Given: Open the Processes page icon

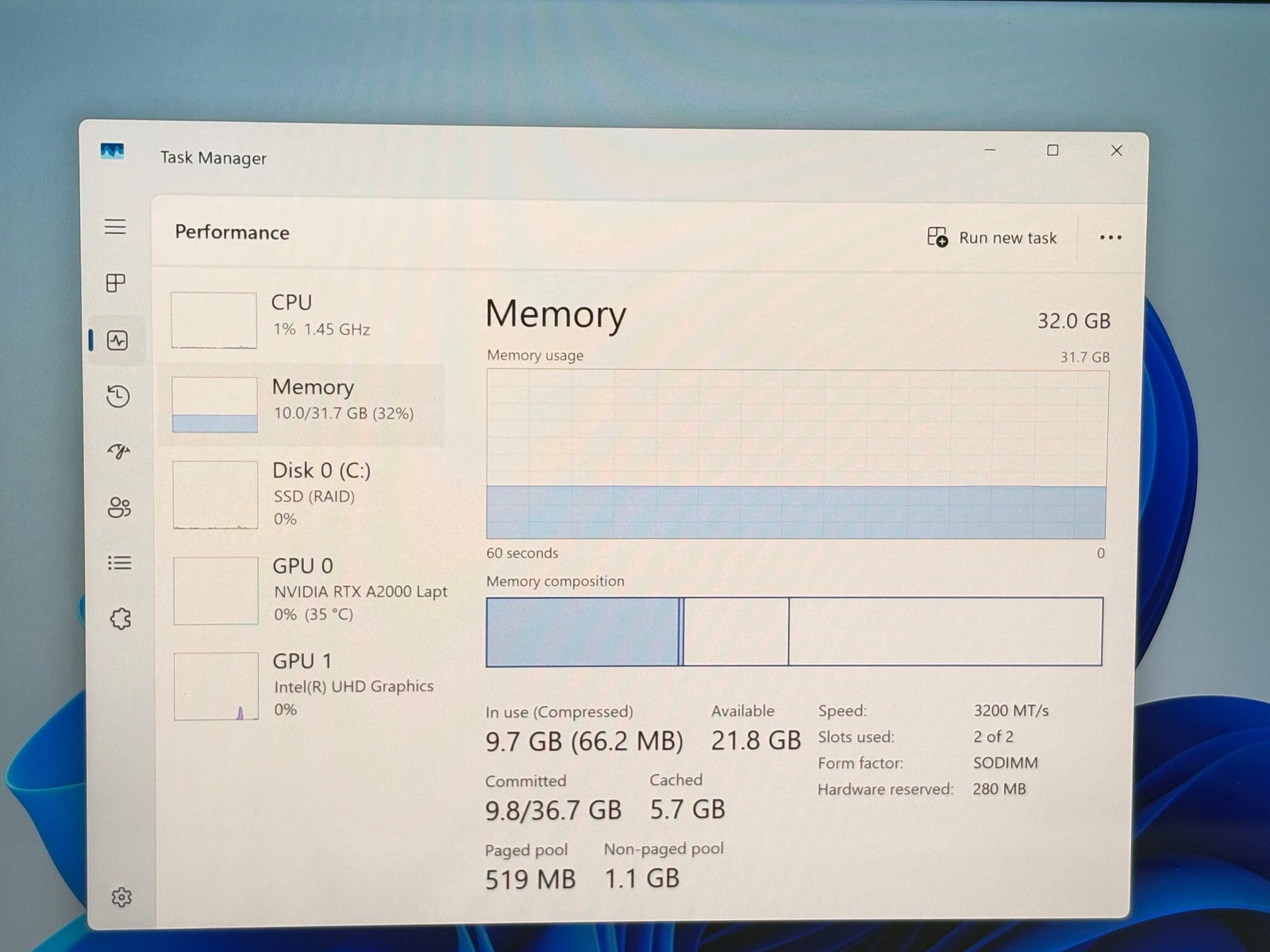Looking at the screenshot, I should 116,282.
